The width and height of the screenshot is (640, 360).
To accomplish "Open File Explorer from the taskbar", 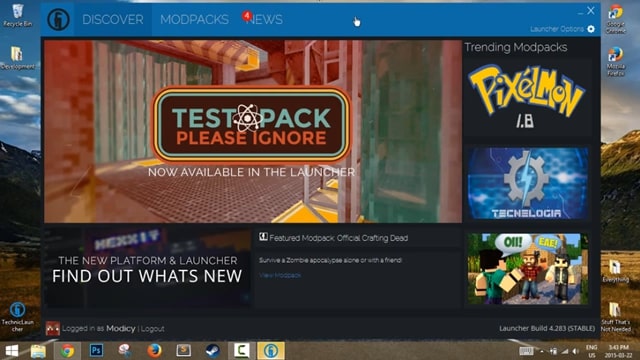I will (x=38, y=351).
